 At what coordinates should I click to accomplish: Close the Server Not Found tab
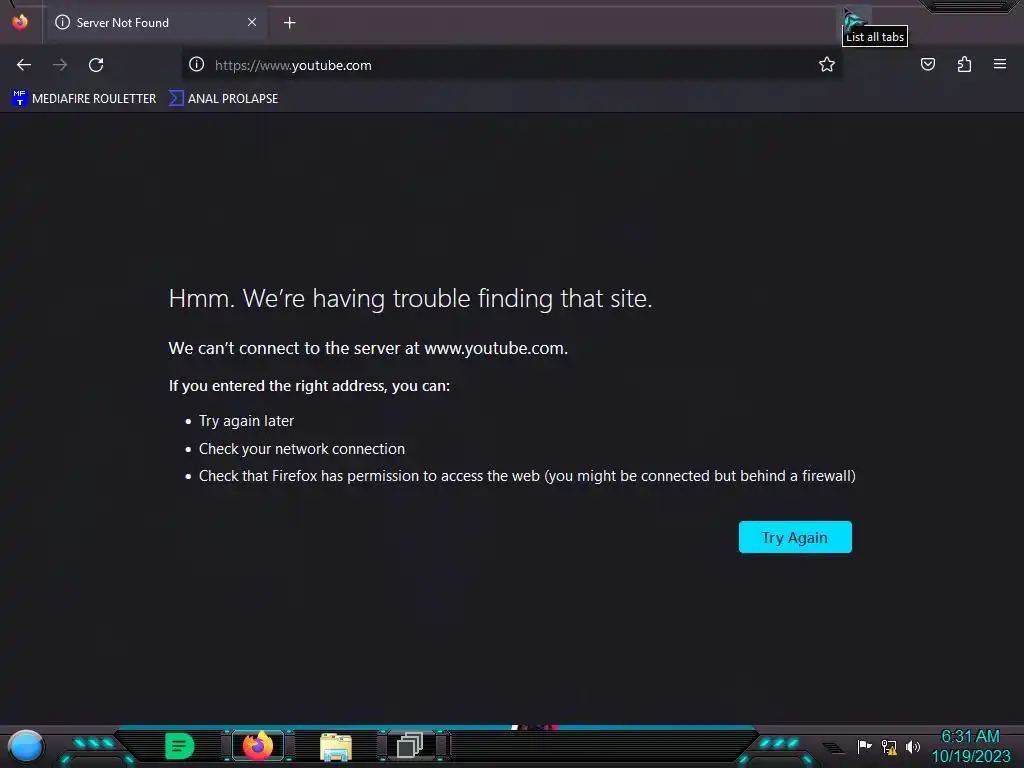[251, 22]
